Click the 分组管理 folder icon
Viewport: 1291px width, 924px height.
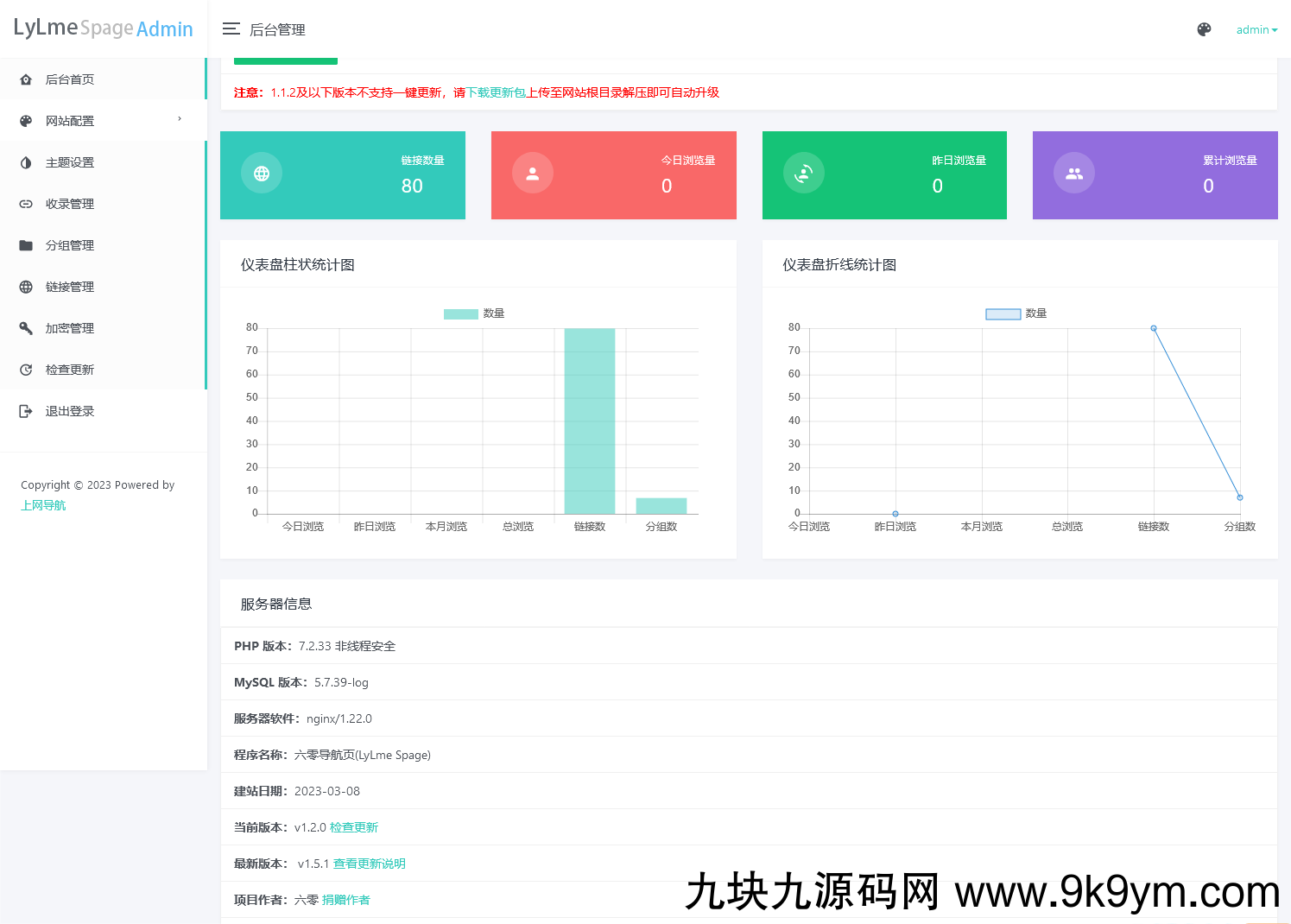tap(26, 244)
